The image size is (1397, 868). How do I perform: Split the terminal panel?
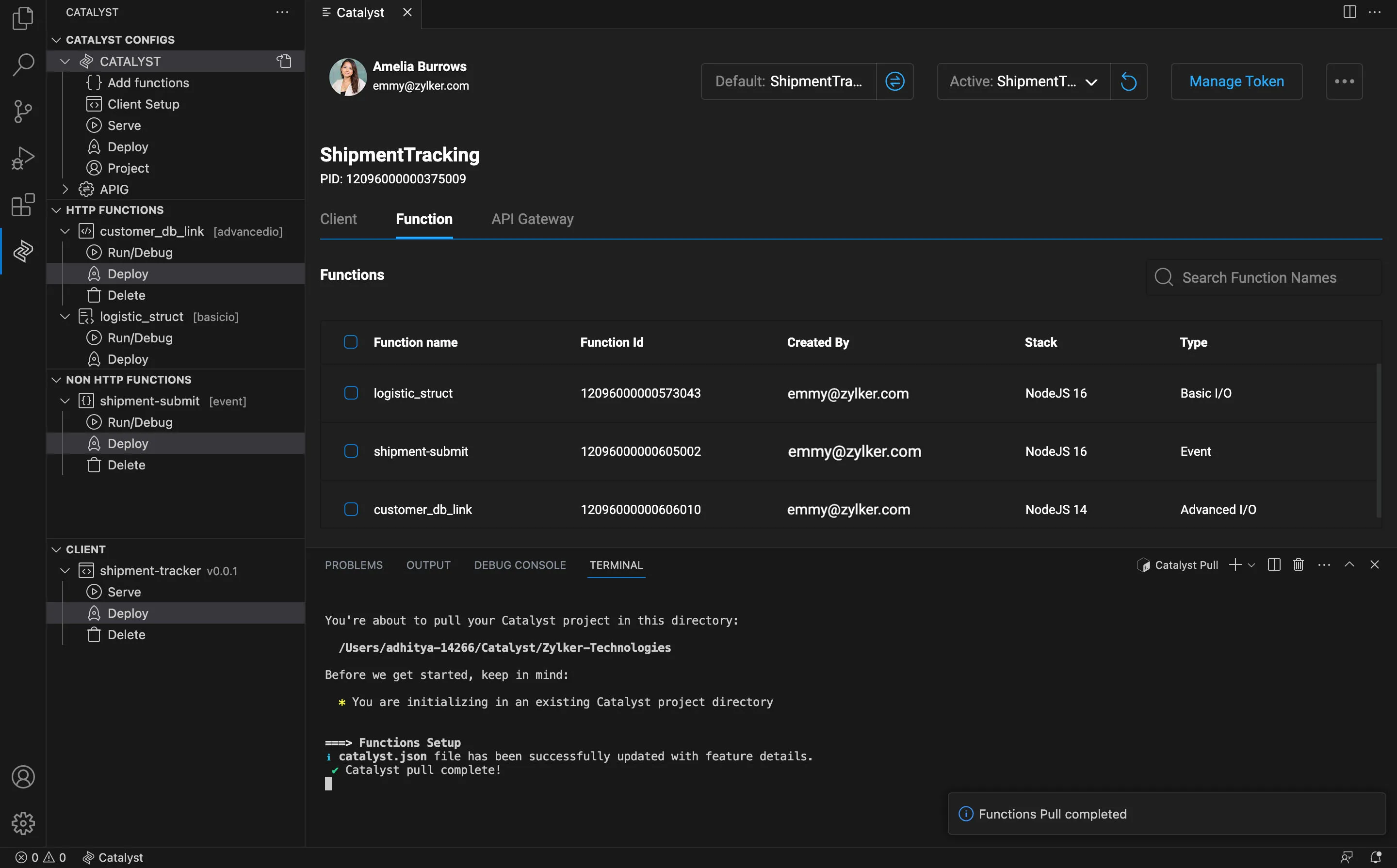pos(1273,565)
